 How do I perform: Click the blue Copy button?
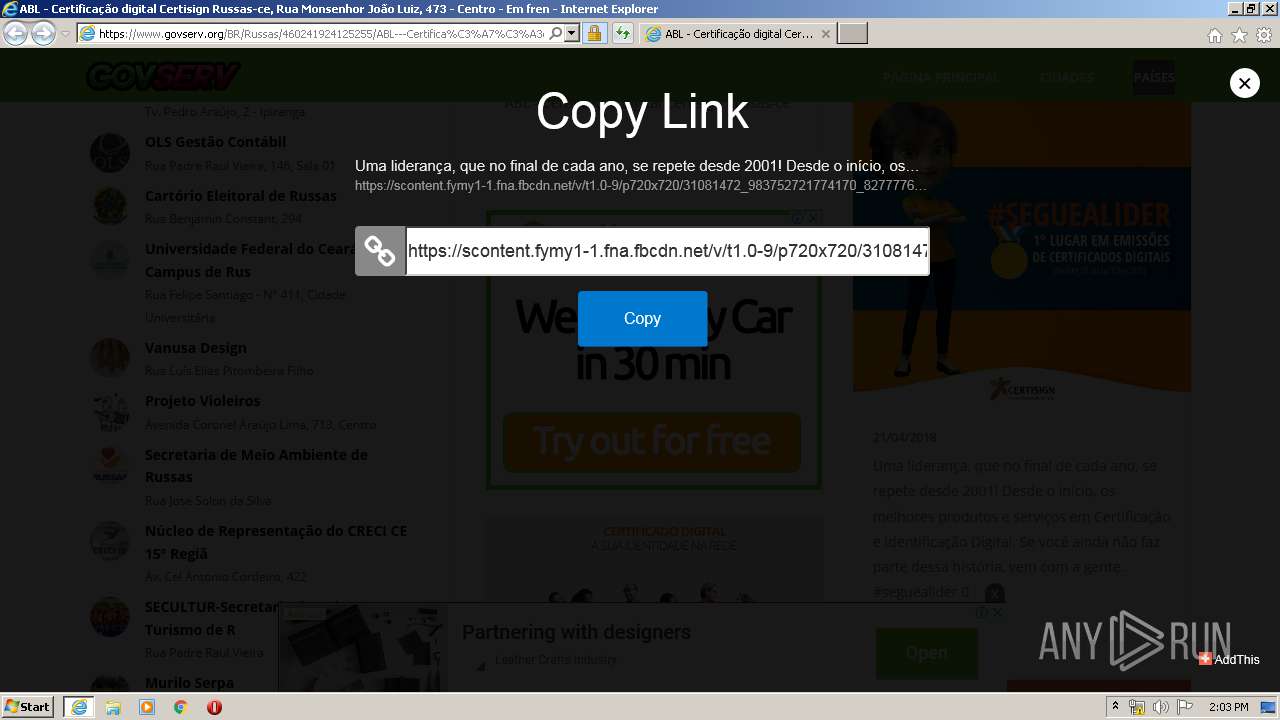(642, 318)
